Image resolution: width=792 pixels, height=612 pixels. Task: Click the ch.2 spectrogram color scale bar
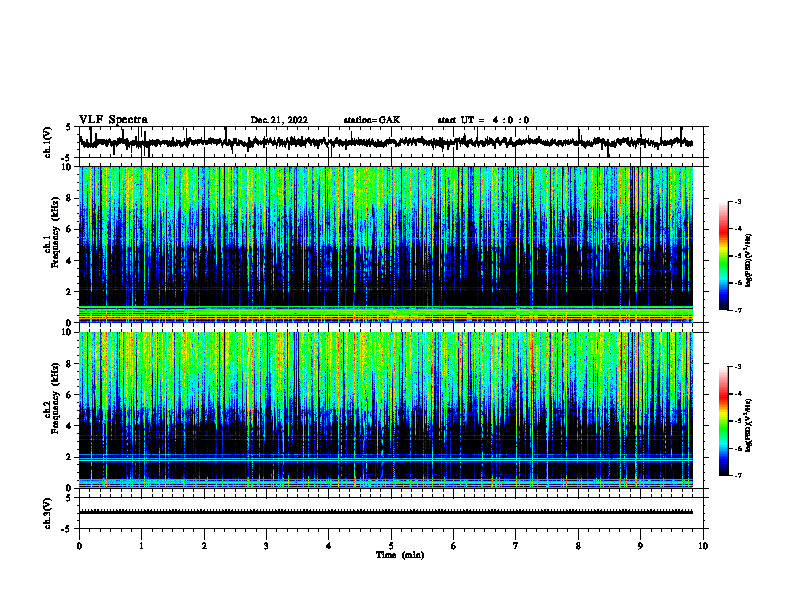pyautogui.click(x=724, y=421)
